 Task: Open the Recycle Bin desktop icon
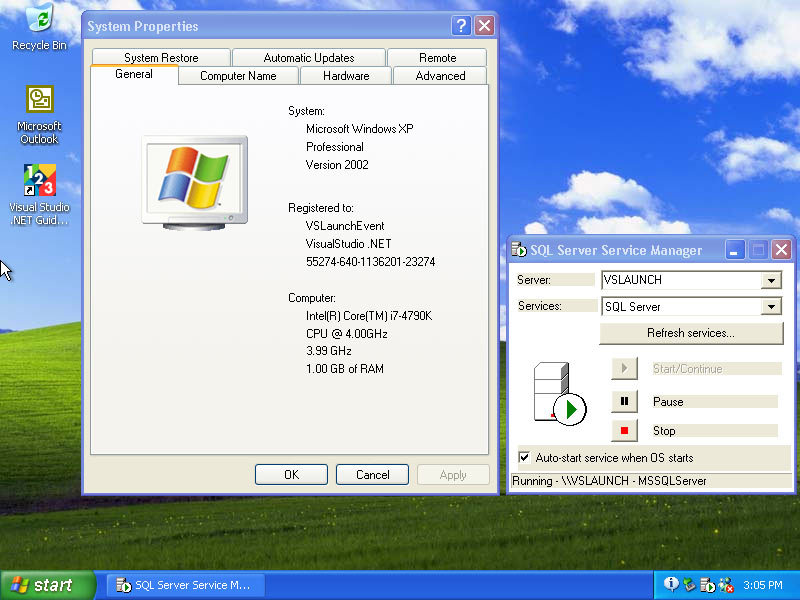click(39, 26)
